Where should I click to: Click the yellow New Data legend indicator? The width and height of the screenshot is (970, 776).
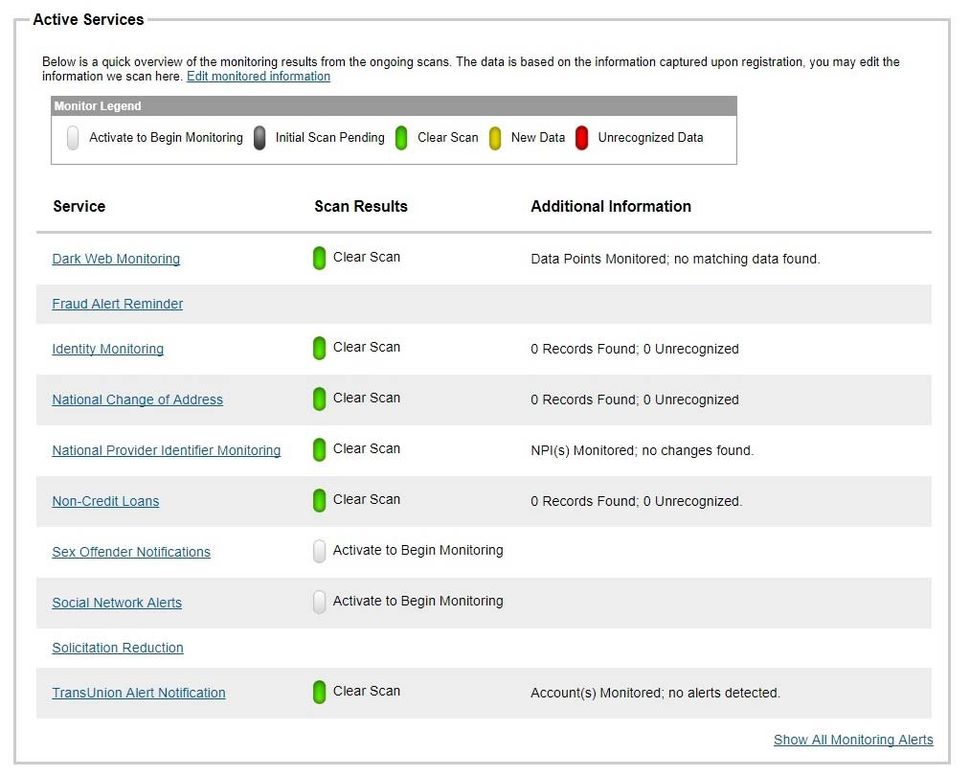click(x=495, y=137)
